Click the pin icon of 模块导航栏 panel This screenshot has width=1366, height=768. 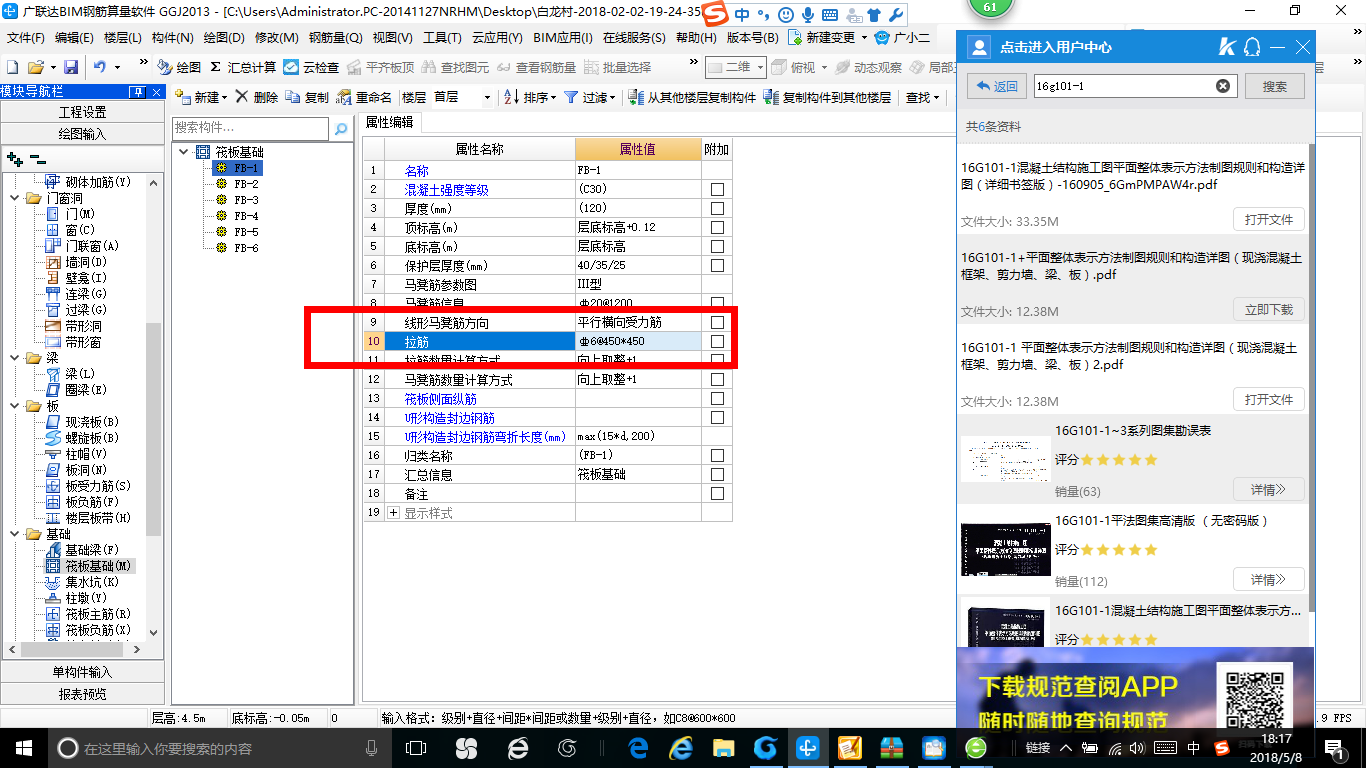click(x=138, y=92)
